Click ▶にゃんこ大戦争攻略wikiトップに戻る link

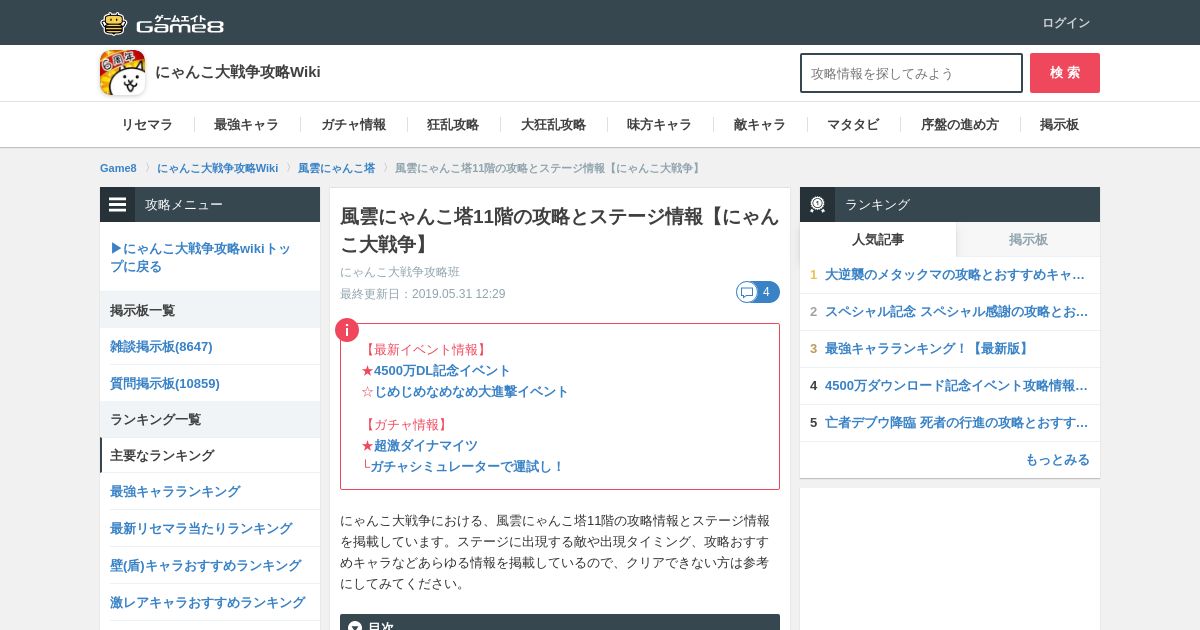[201, 257]
